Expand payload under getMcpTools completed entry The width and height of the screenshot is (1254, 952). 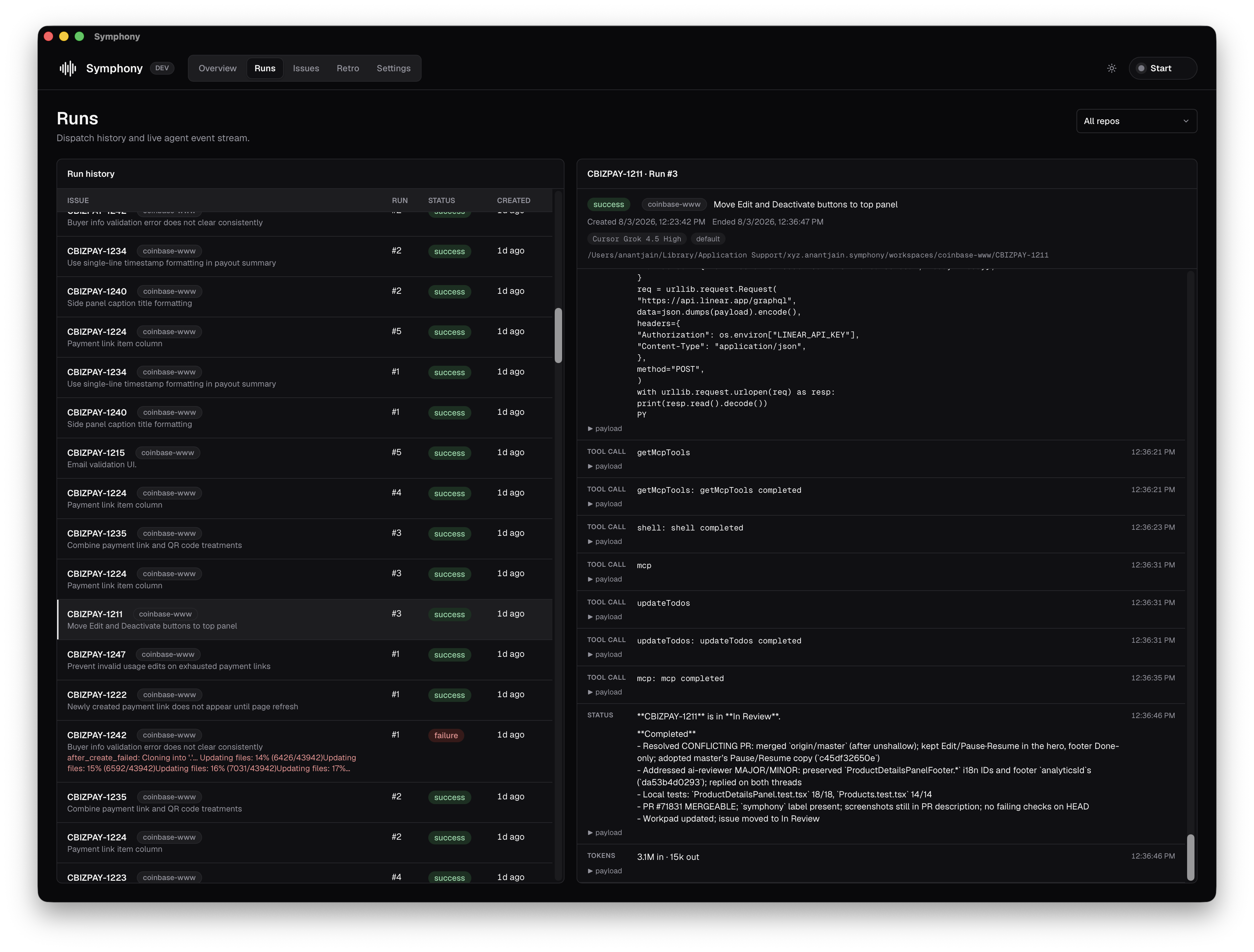point(605,504)
